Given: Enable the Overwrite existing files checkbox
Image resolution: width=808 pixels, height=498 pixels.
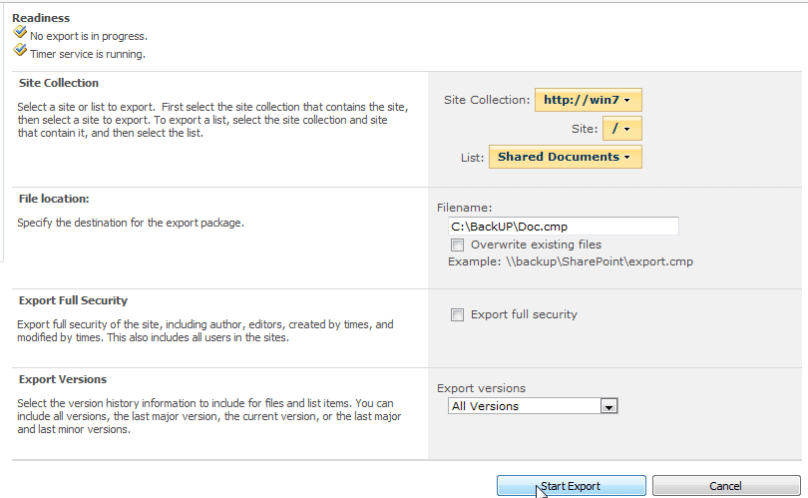Looking at the screenshot, I should [457, 244].
